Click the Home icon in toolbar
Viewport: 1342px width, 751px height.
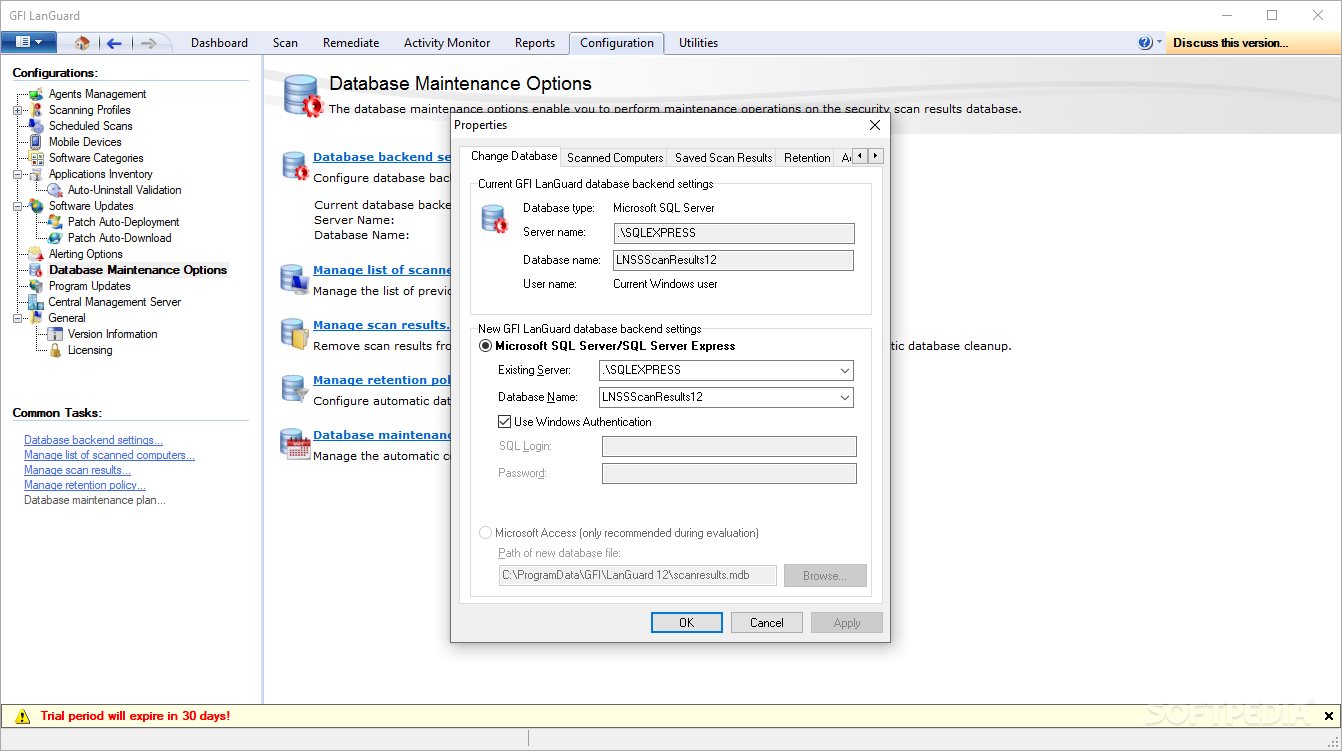(x=82, y=43)
